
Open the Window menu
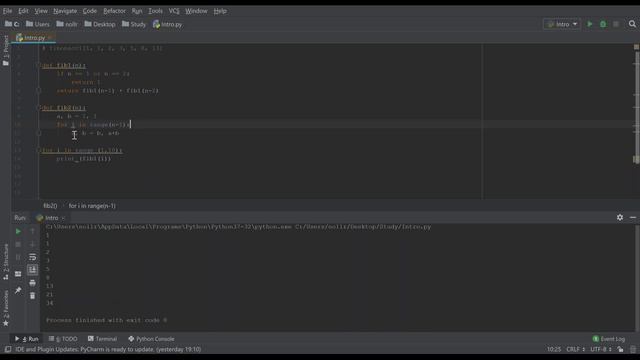point(196,11)
